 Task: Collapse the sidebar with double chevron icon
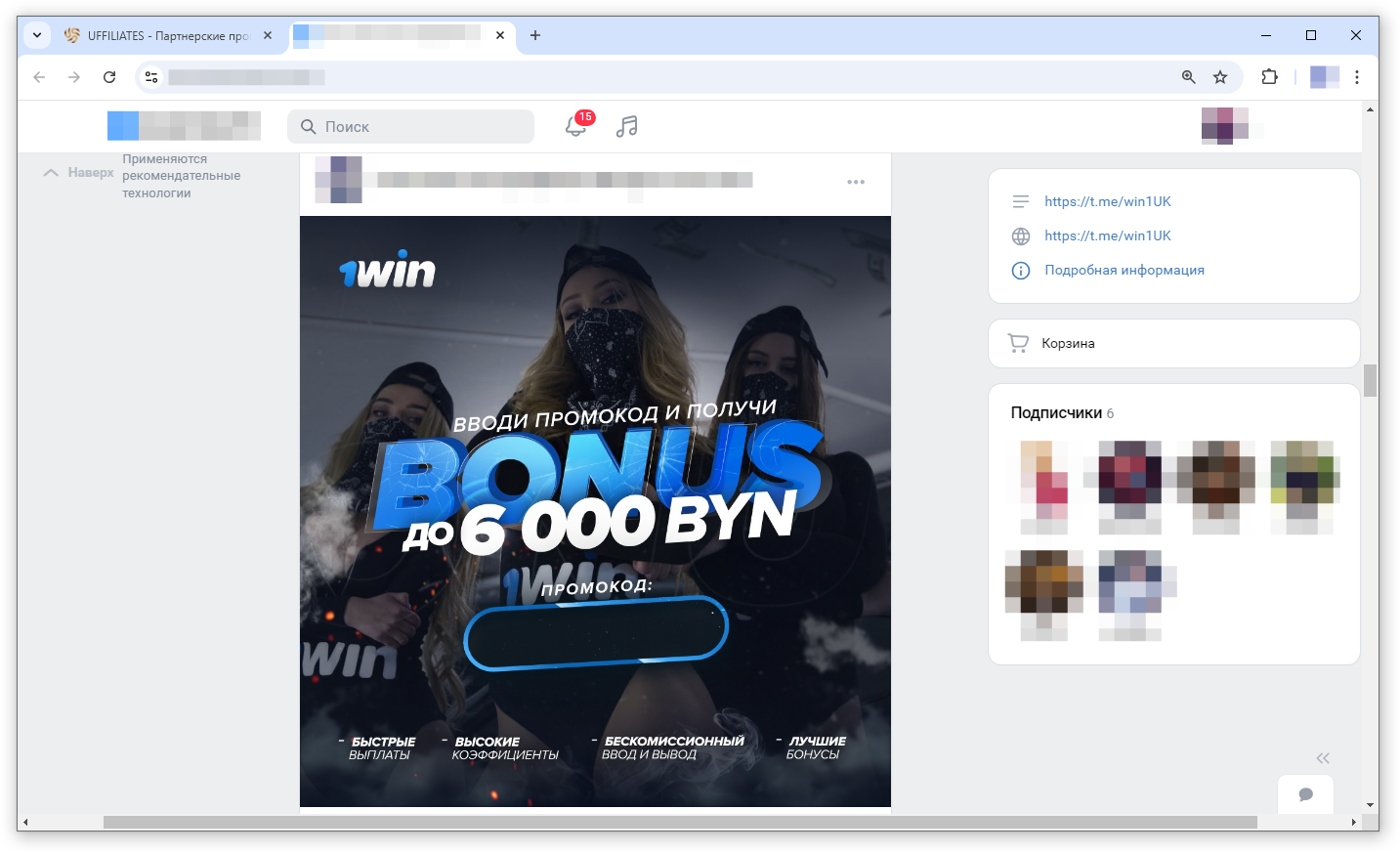point(1323,758)
